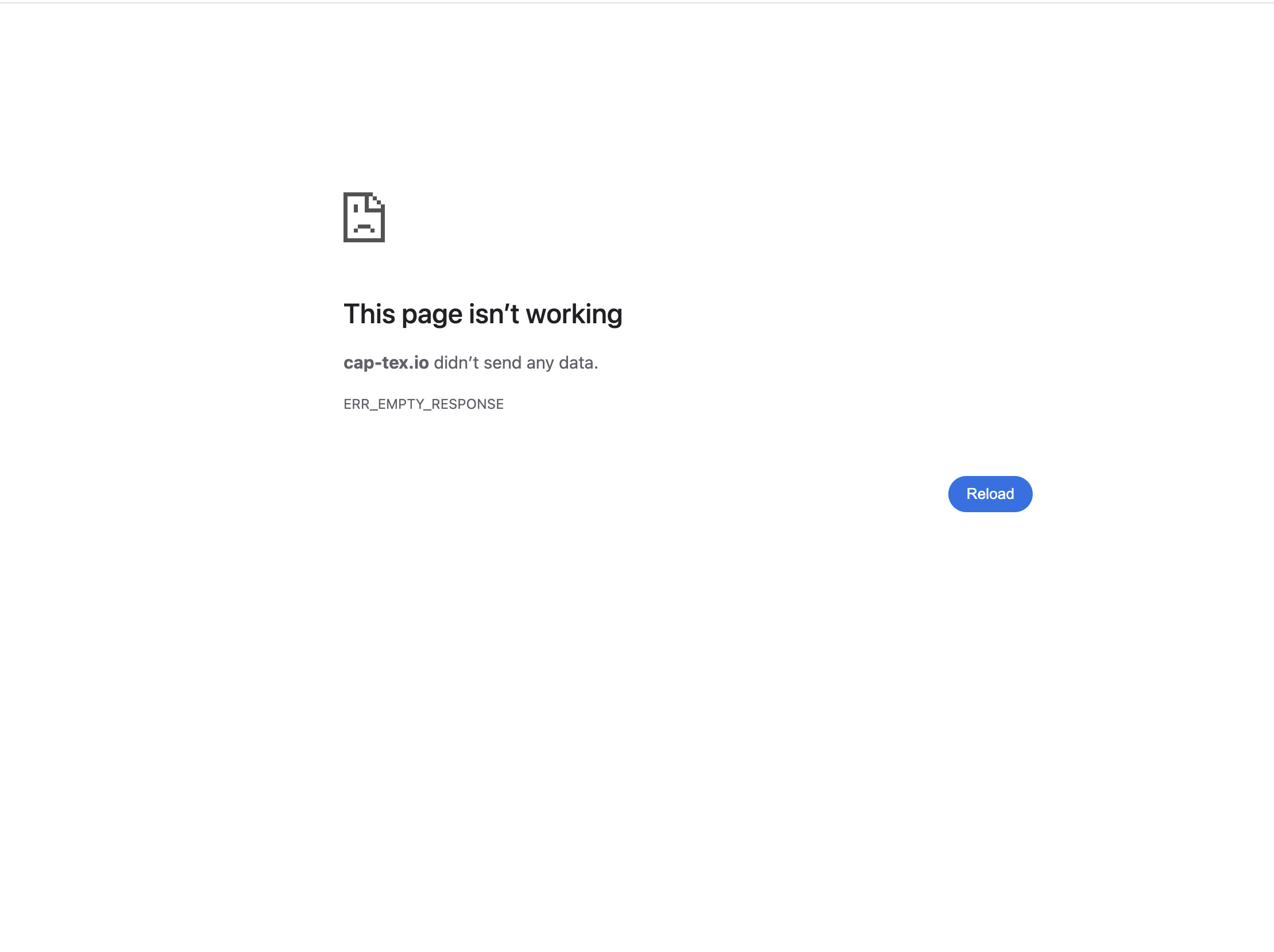This screenshot has height=952, width=1274.
Task: Click the sad page error icon
Action: [x=364, y=217]
